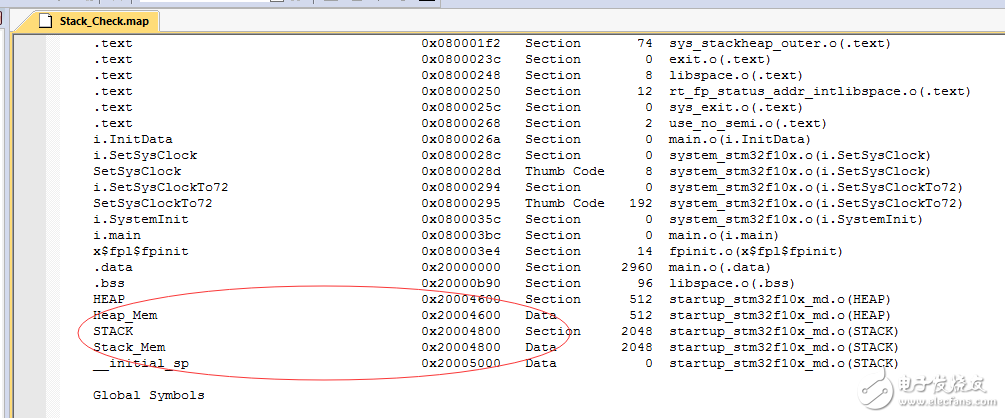
Task: Click the file icon on Stack_Check.map tab
Action: click(x=45, y=21)
